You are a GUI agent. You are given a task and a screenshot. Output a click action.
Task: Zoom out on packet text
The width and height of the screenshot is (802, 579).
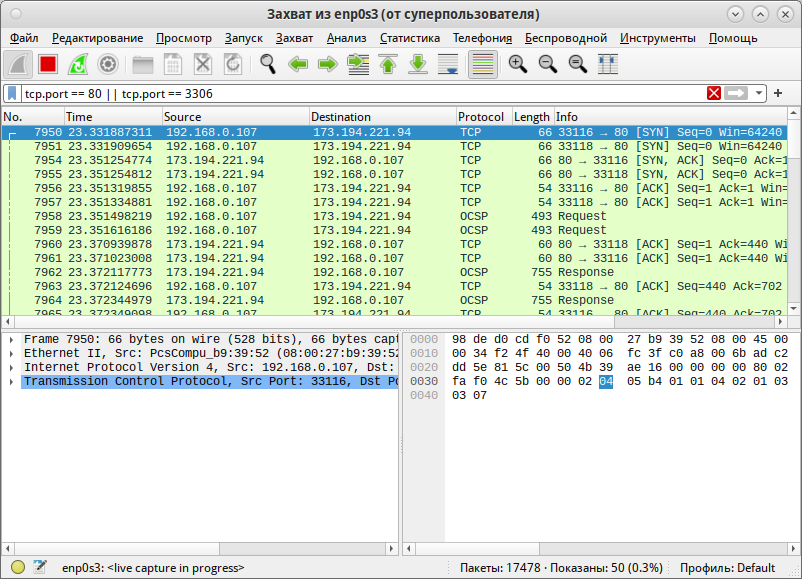point(548,64)
